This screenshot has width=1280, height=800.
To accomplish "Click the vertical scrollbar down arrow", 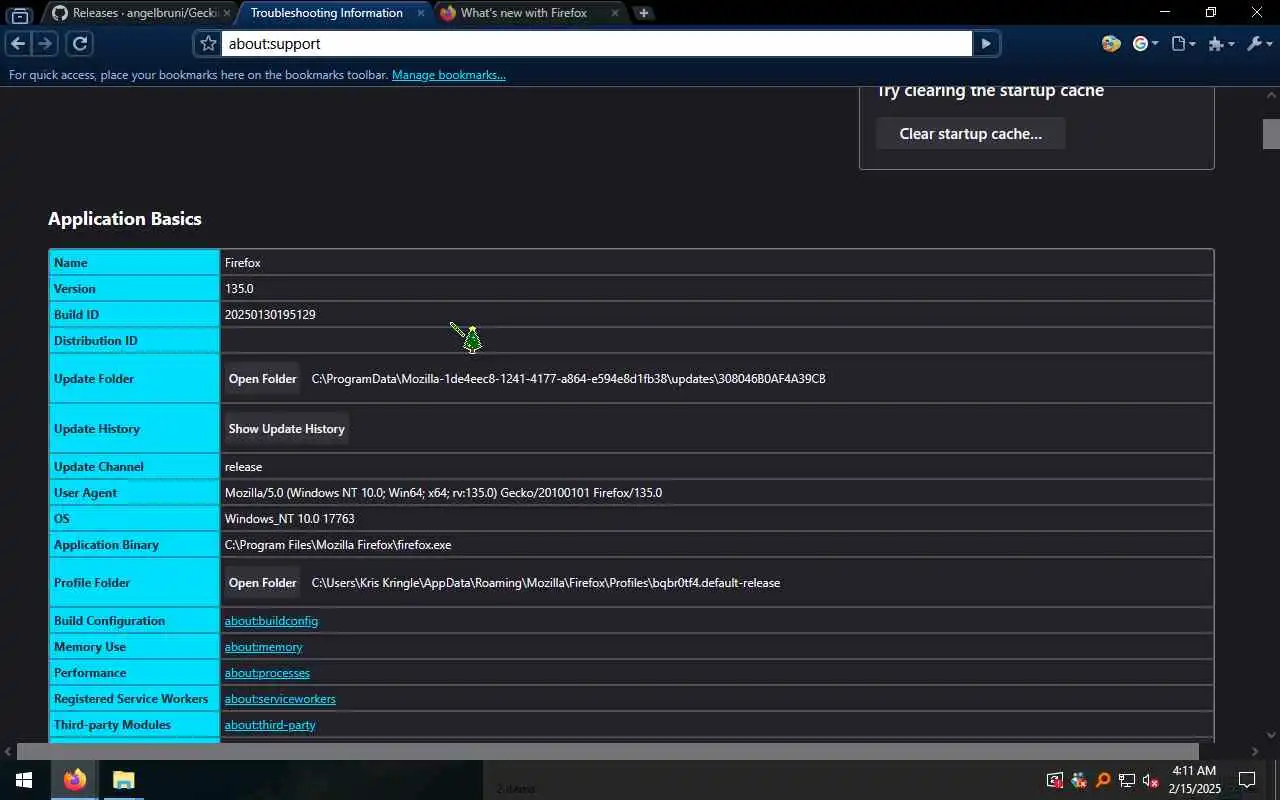I will (1271, 735).
